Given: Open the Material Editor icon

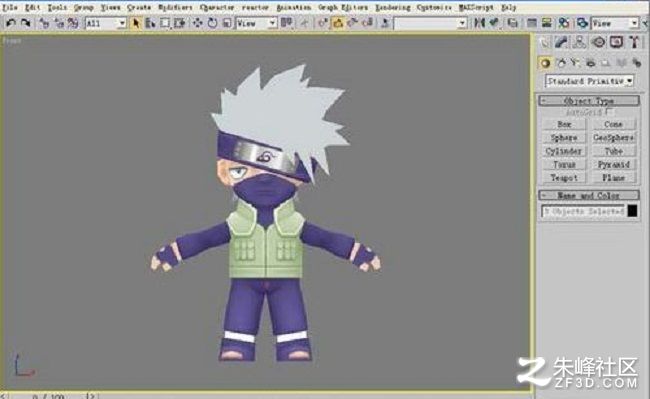Looking at the screenshot, I should coord(564,23).
